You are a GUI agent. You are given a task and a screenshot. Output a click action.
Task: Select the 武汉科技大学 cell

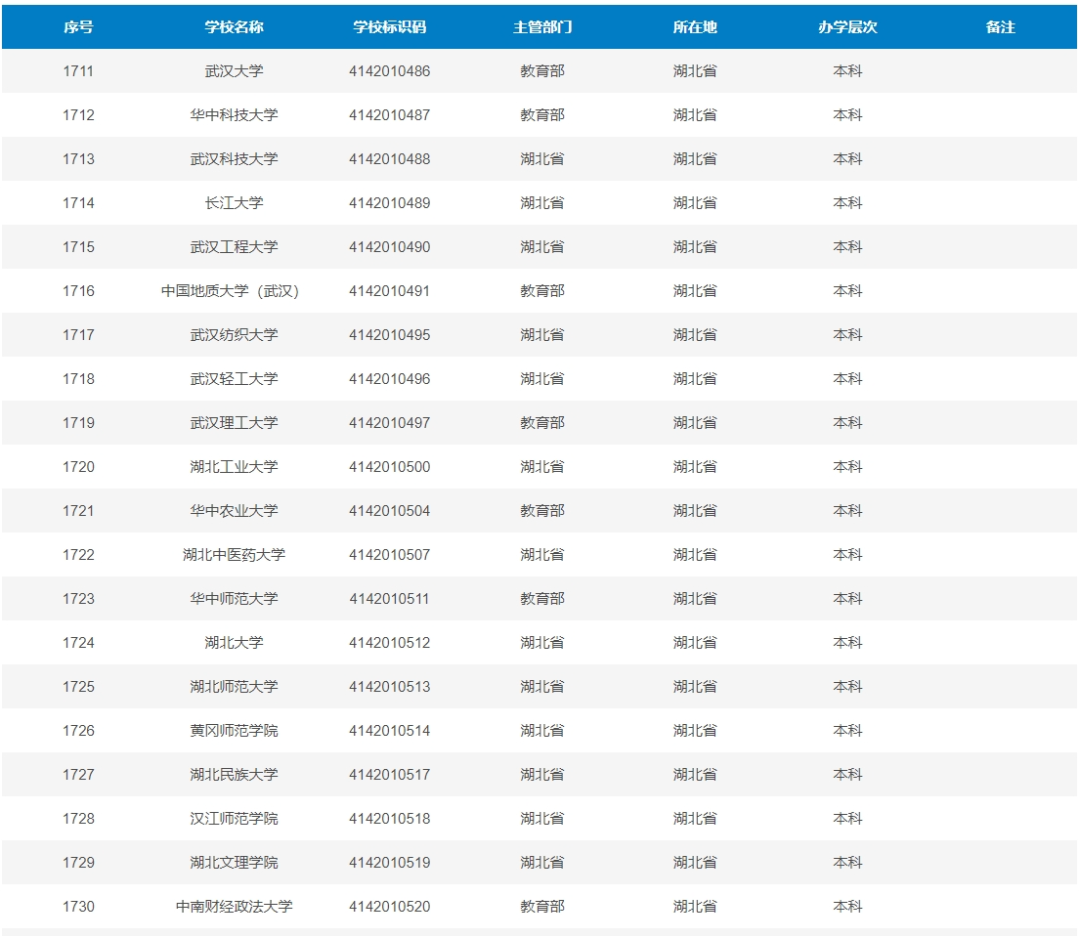click(x=233, y=159)
